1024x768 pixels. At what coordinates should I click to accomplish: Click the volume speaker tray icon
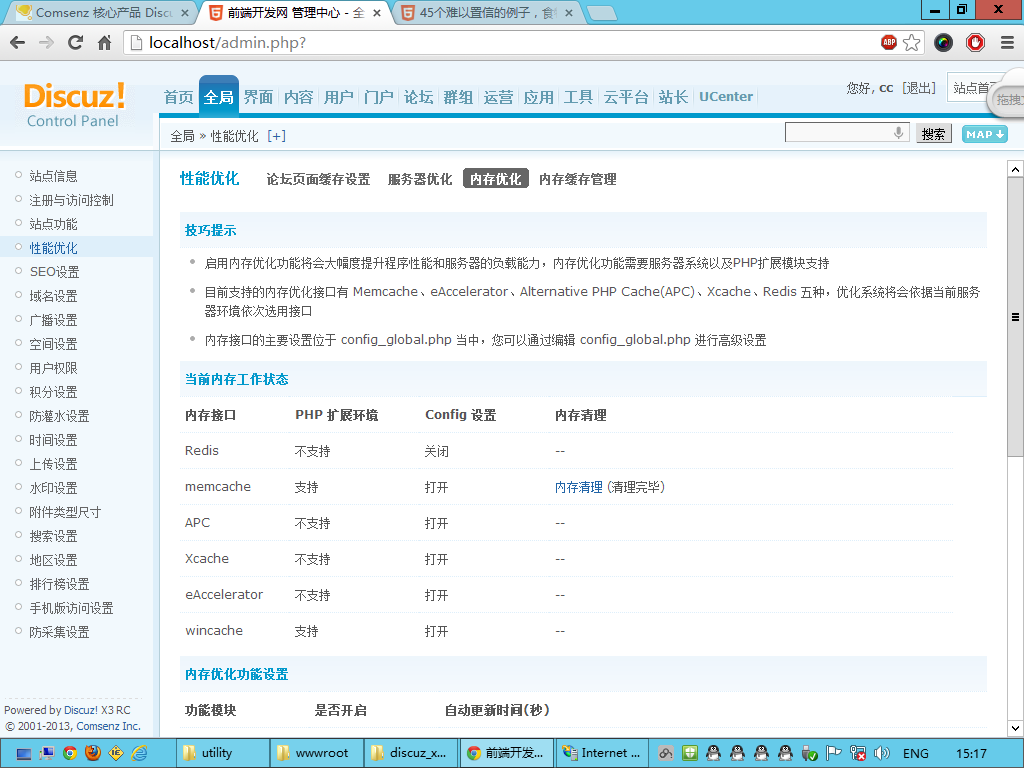[882, 753]
